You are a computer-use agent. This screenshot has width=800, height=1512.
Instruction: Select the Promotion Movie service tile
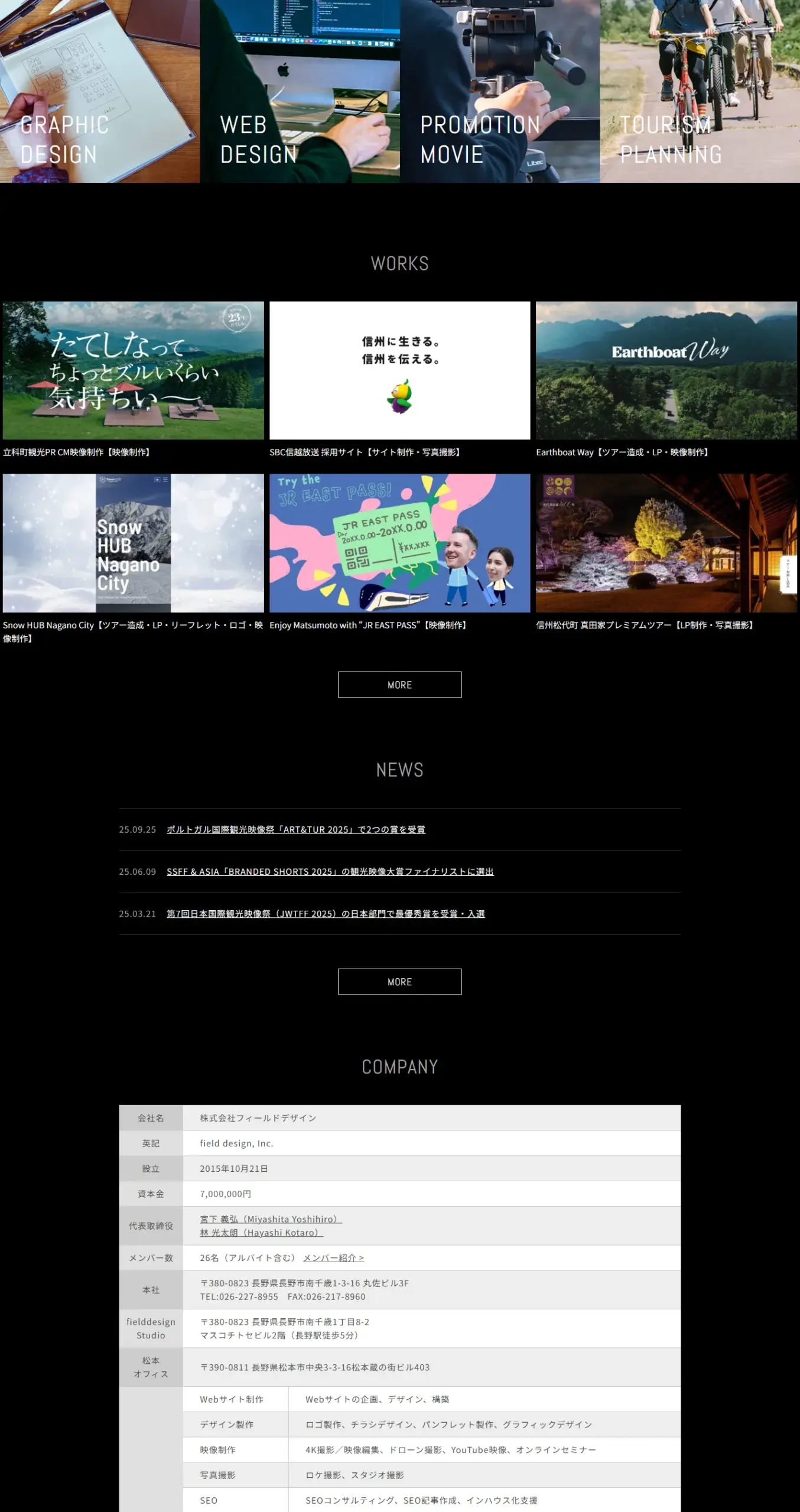(x=500, y=92)
